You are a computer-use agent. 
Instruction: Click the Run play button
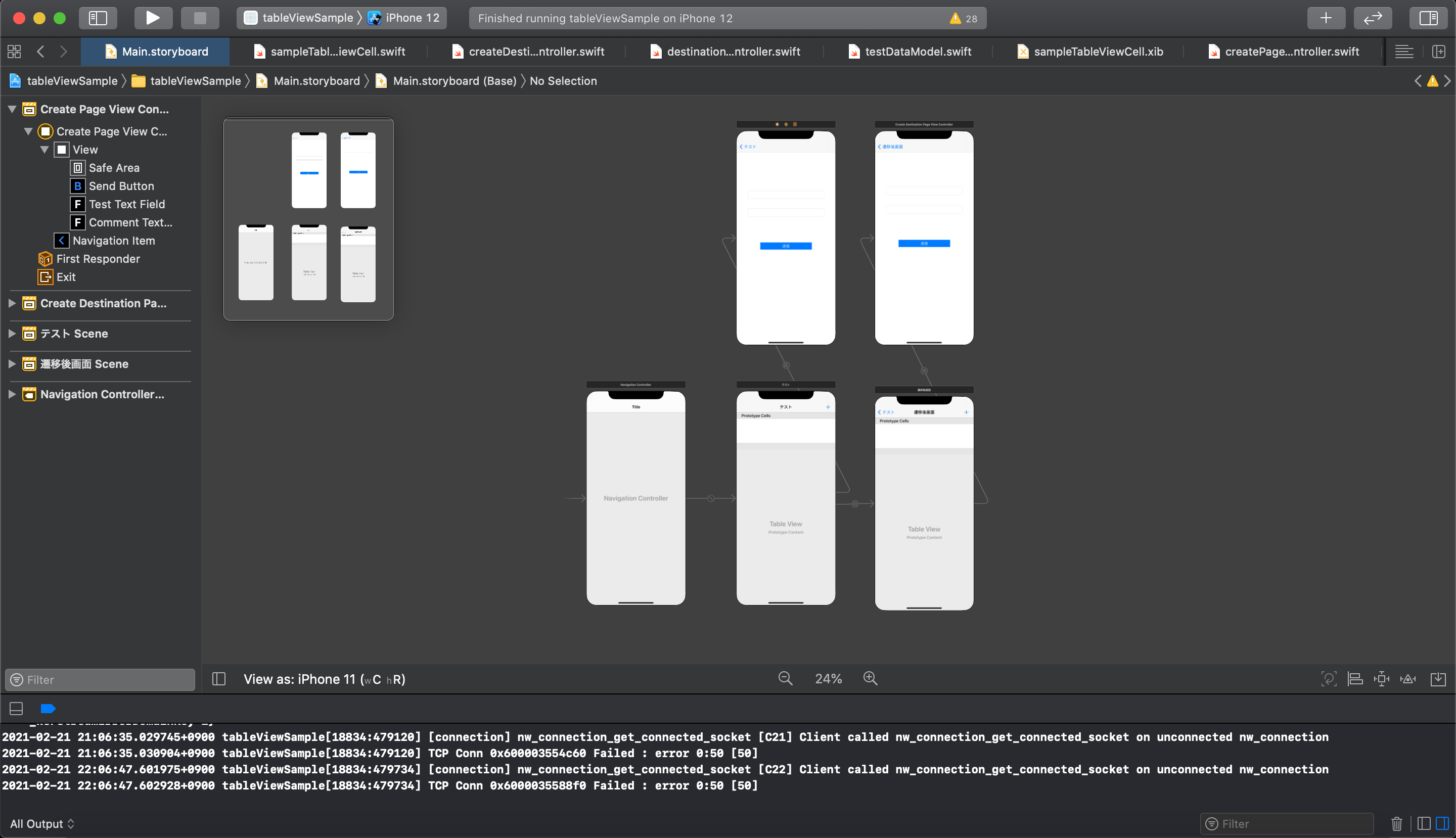(153, 18)
